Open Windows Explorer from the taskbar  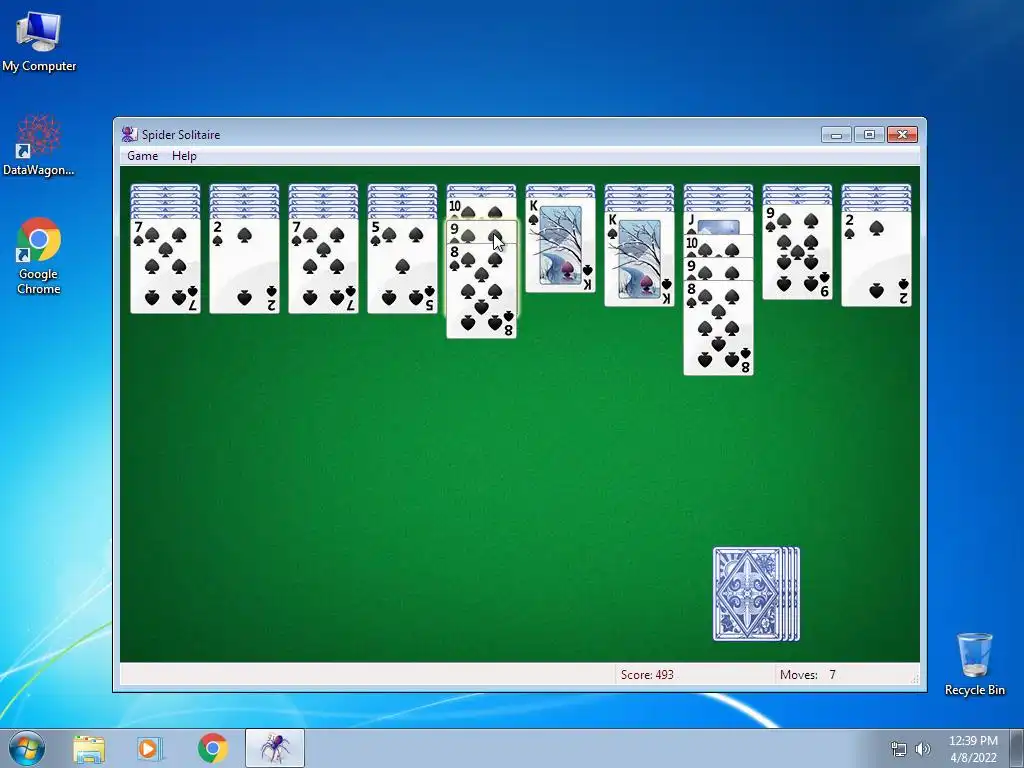89,748
